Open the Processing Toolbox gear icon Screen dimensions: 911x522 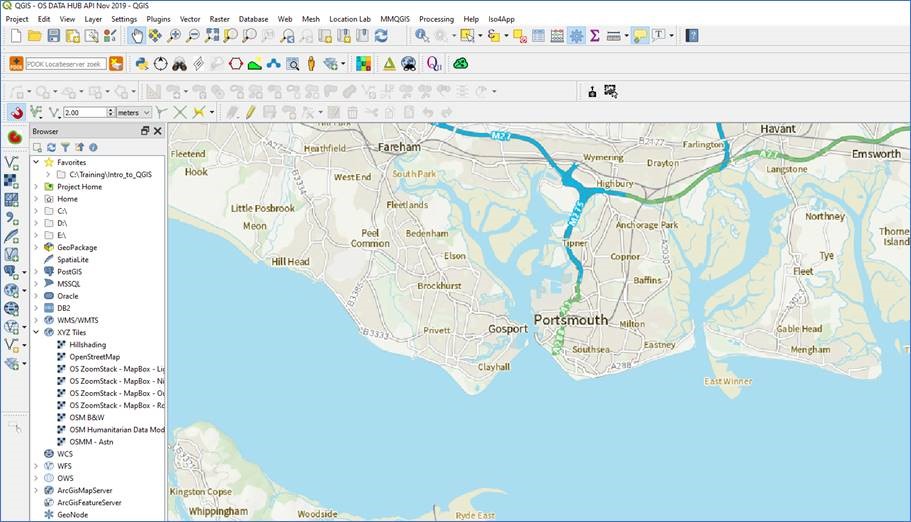(576, 36)
